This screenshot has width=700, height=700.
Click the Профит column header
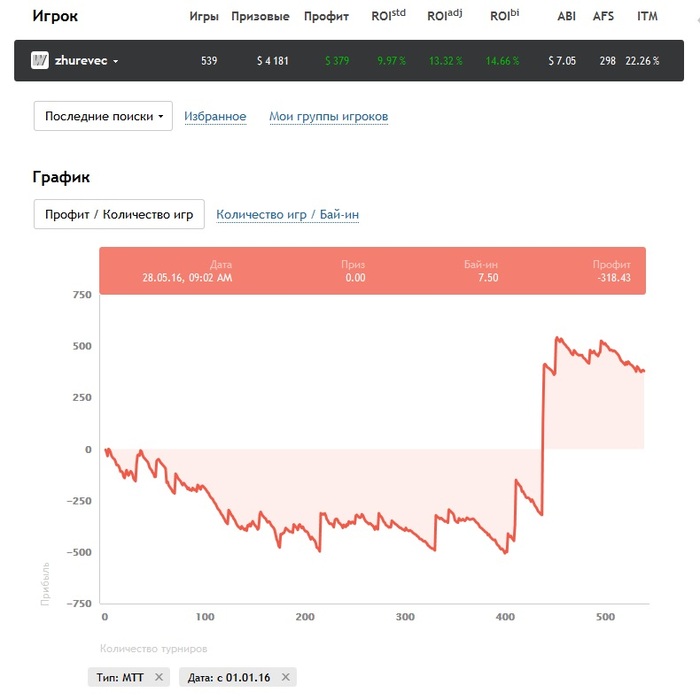(x=326, y=17)
